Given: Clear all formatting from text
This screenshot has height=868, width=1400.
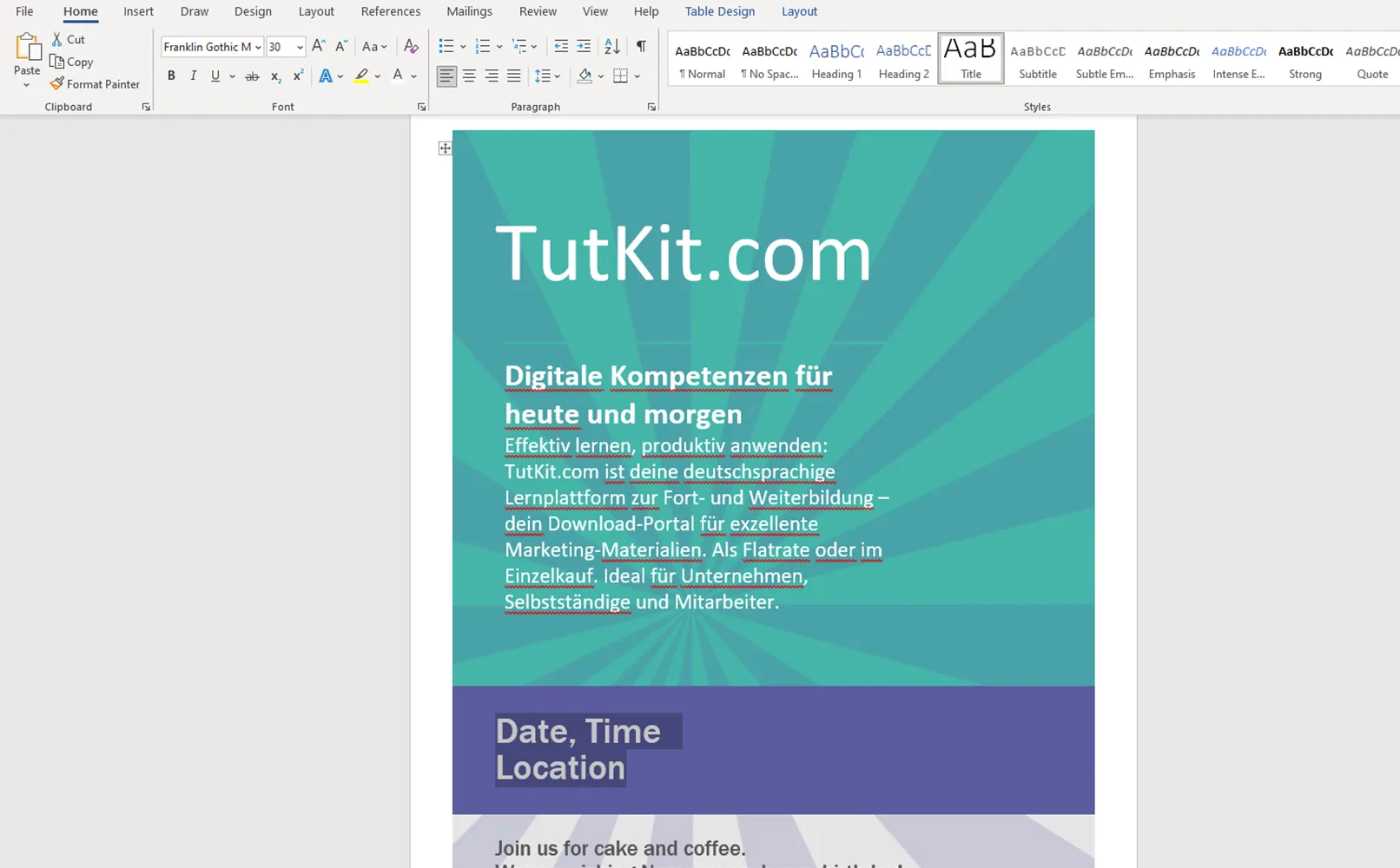Looking at the screenshot, I should point(411,46).
